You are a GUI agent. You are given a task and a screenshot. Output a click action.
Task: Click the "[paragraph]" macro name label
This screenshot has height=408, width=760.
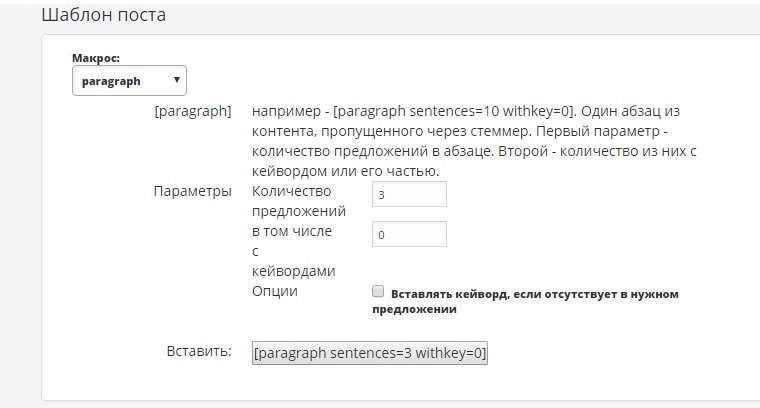tap(193, 111)
